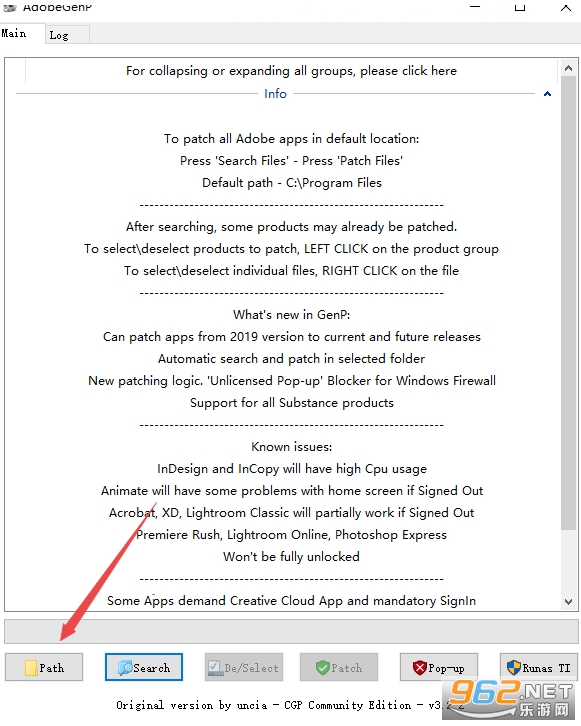The height and width of the screenshot is (726, 581).
Task: Maximize the AdobeGenP window
Action: point(520,7)
